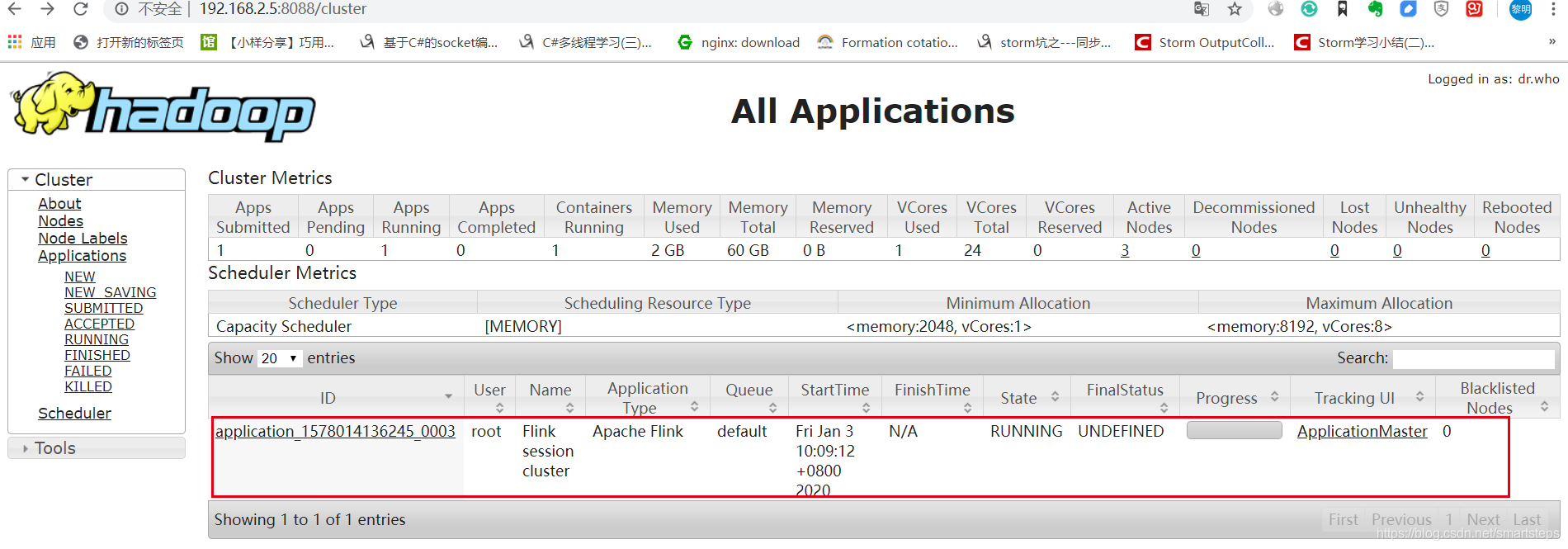Click the address bar URL 192.168.2.5:8088/cluster
Image resolution: width=1568 pixels, height=549 pixels.
283,9
